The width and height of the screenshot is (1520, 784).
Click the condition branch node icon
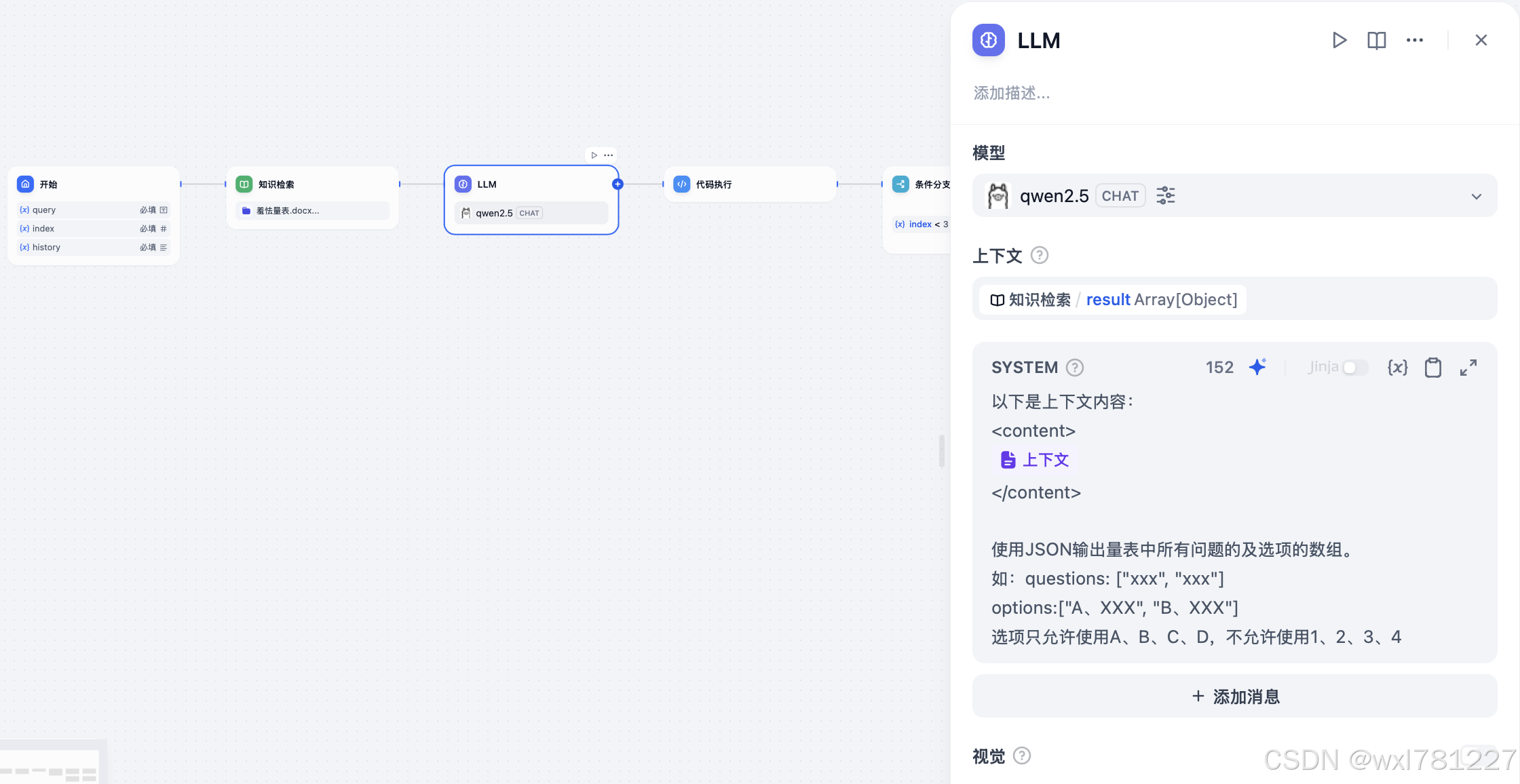901,184
